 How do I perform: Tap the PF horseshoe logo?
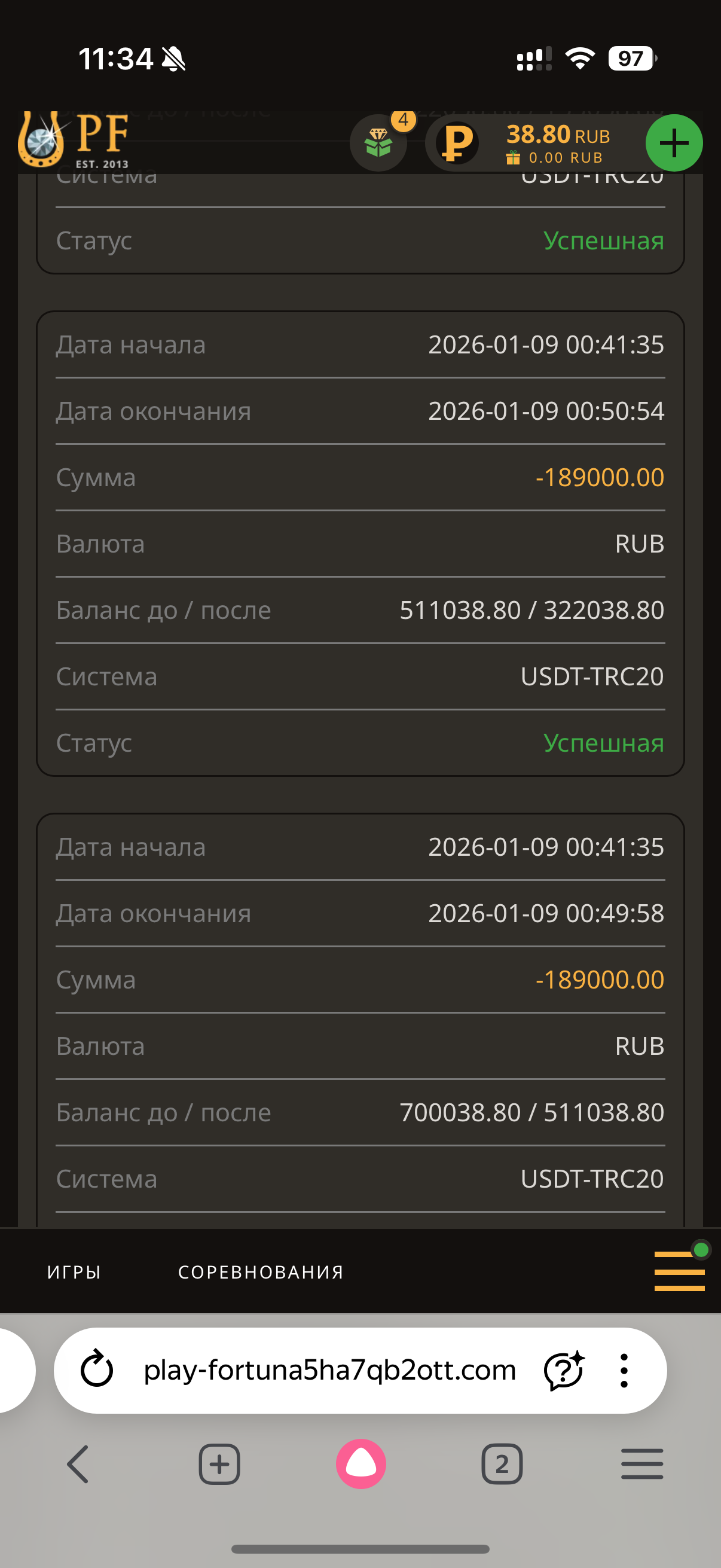point(73,140)
